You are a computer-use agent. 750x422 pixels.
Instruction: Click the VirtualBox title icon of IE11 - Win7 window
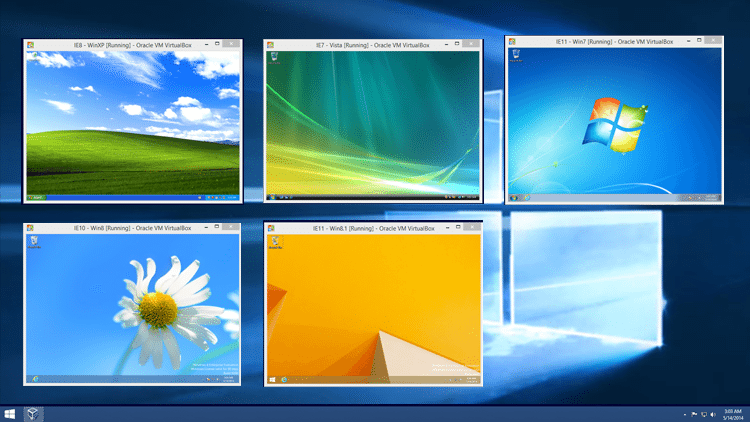(512, 42)
